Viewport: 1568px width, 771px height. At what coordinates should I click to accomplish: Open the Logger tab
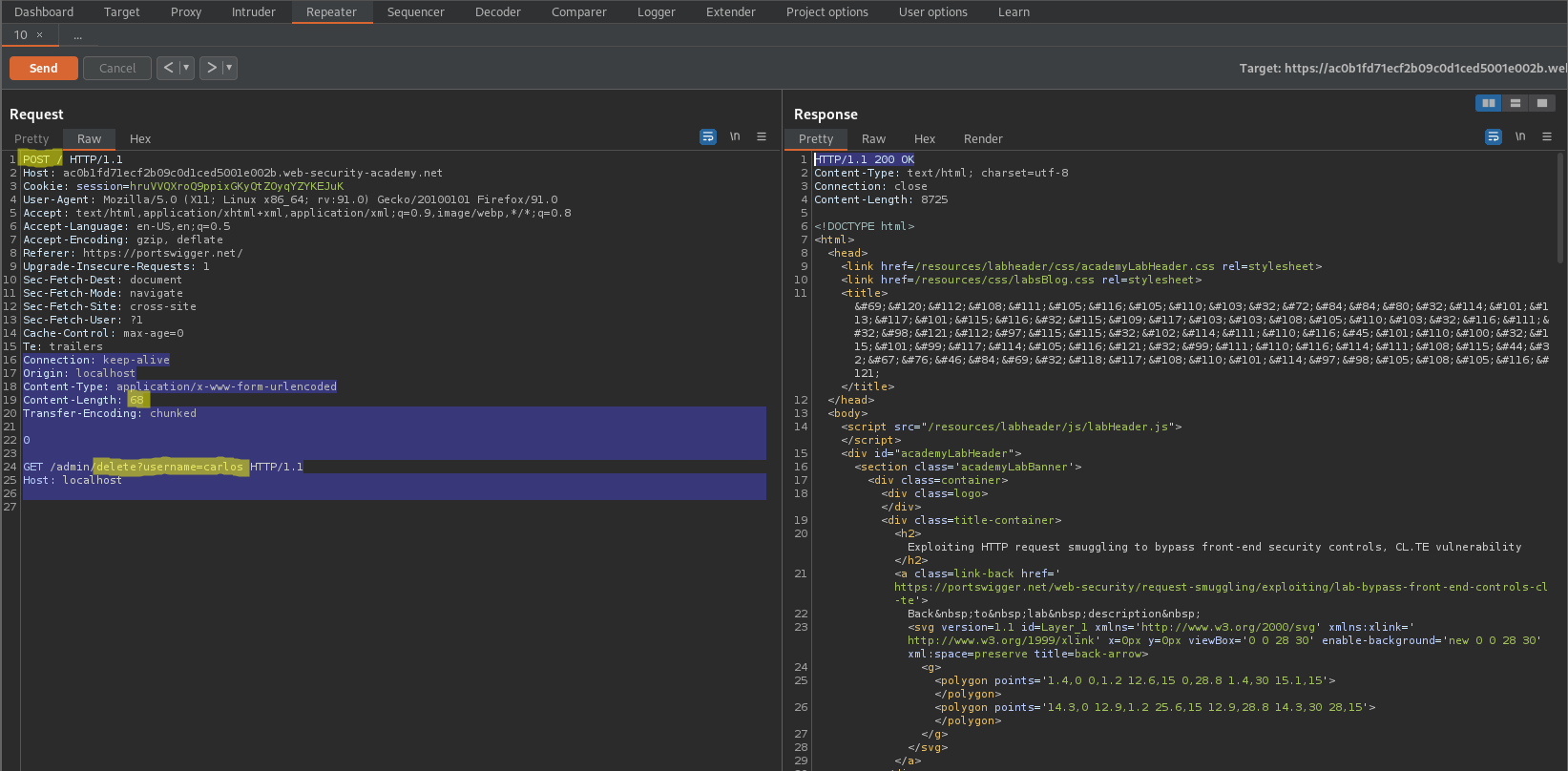pos(656,11)
